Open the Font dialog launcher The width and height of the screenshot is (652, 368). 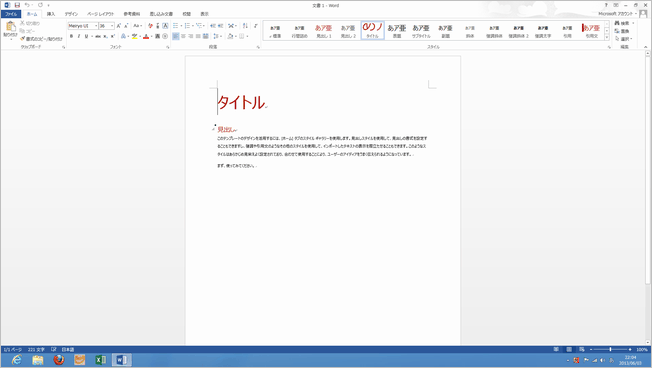168,47
